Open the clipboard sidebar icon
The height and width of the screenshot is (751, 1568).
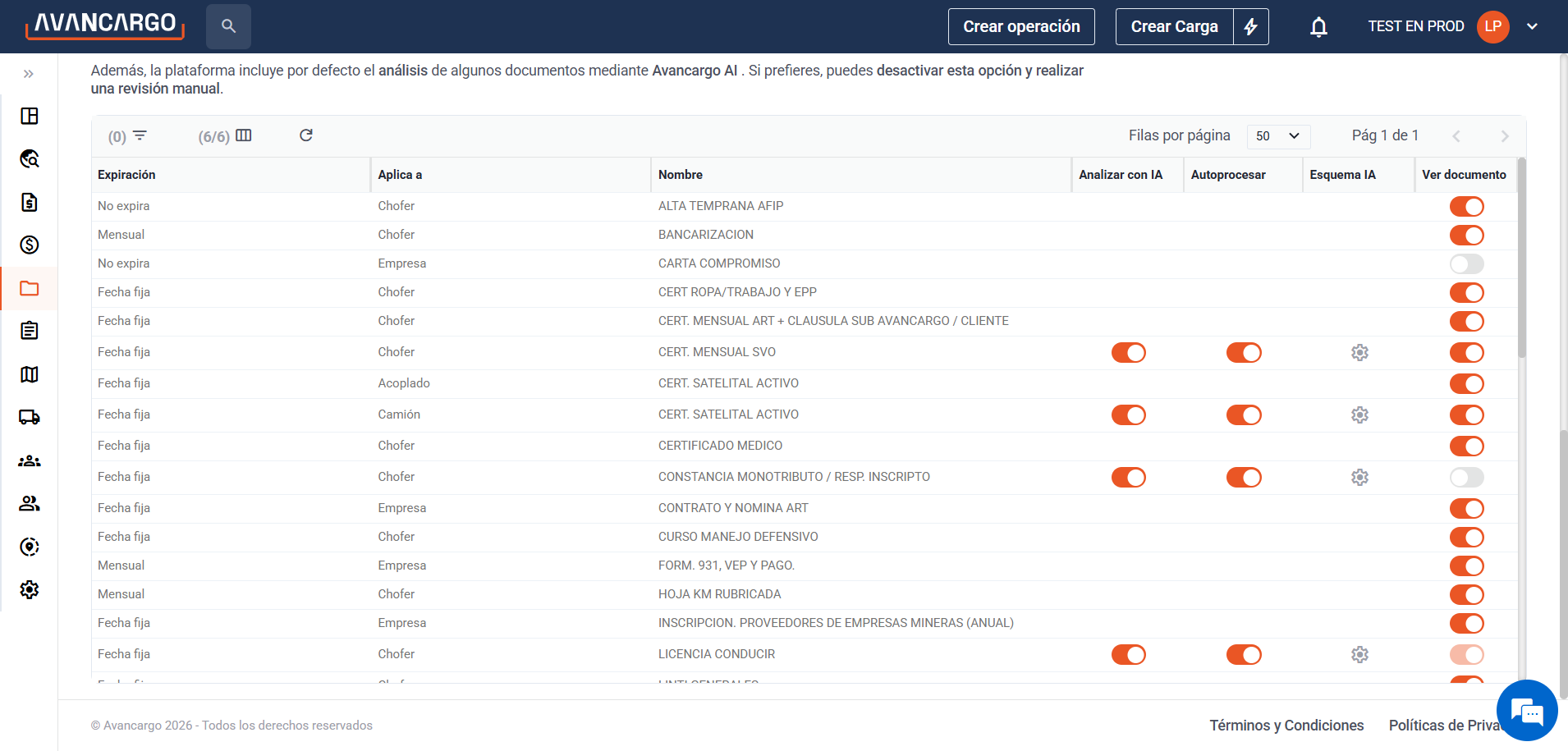pyautogui.click(x=30, y=331)
